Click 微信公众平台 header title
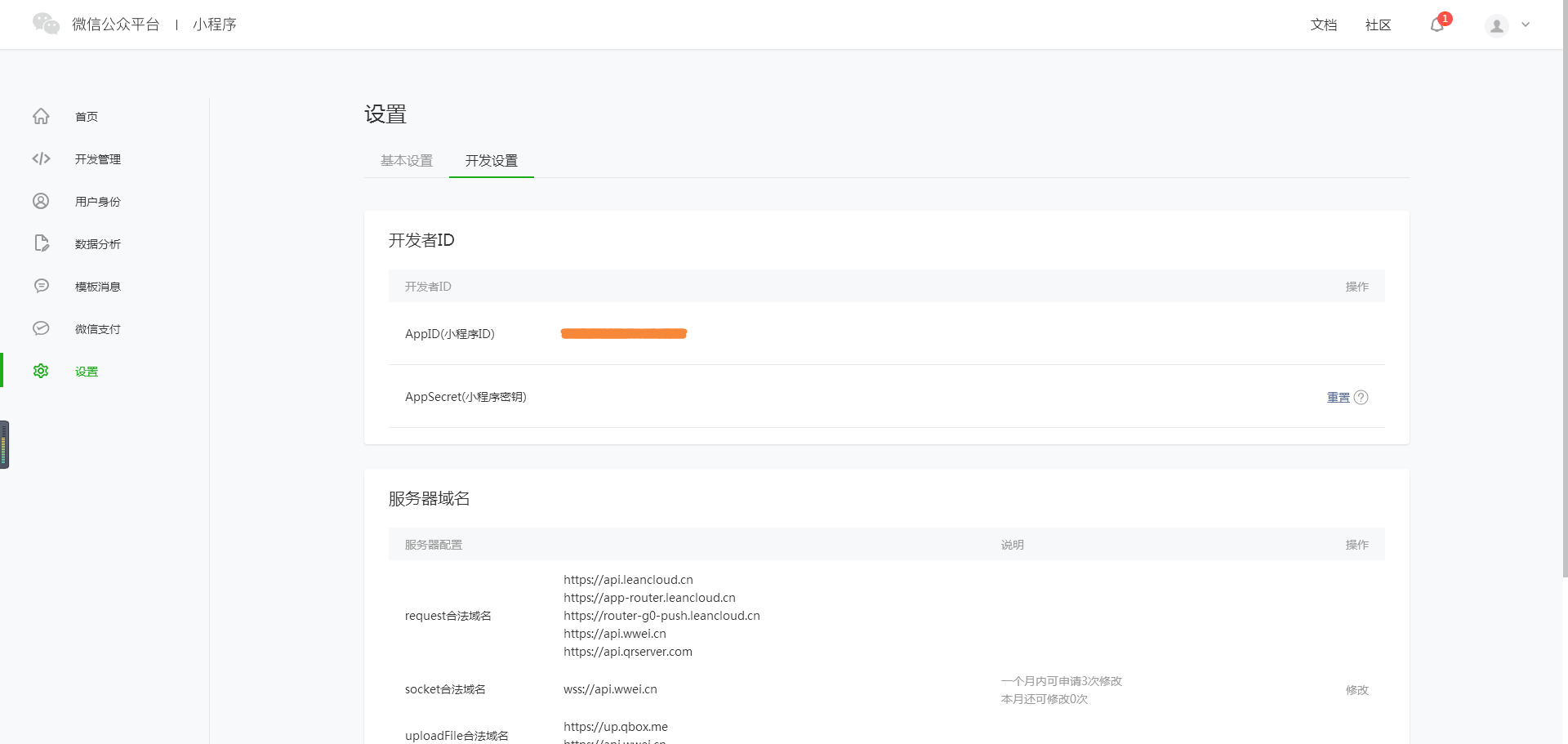The height and width of the screenshot is (744, 1568). [x=116, y=25]
